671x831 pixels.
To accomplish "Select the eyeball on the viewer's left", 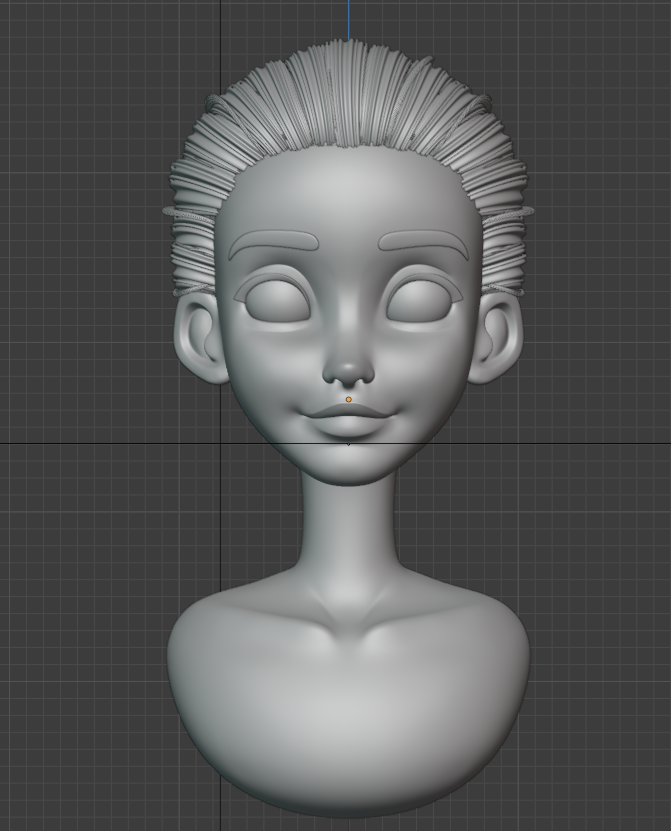I will click(278, 301).
